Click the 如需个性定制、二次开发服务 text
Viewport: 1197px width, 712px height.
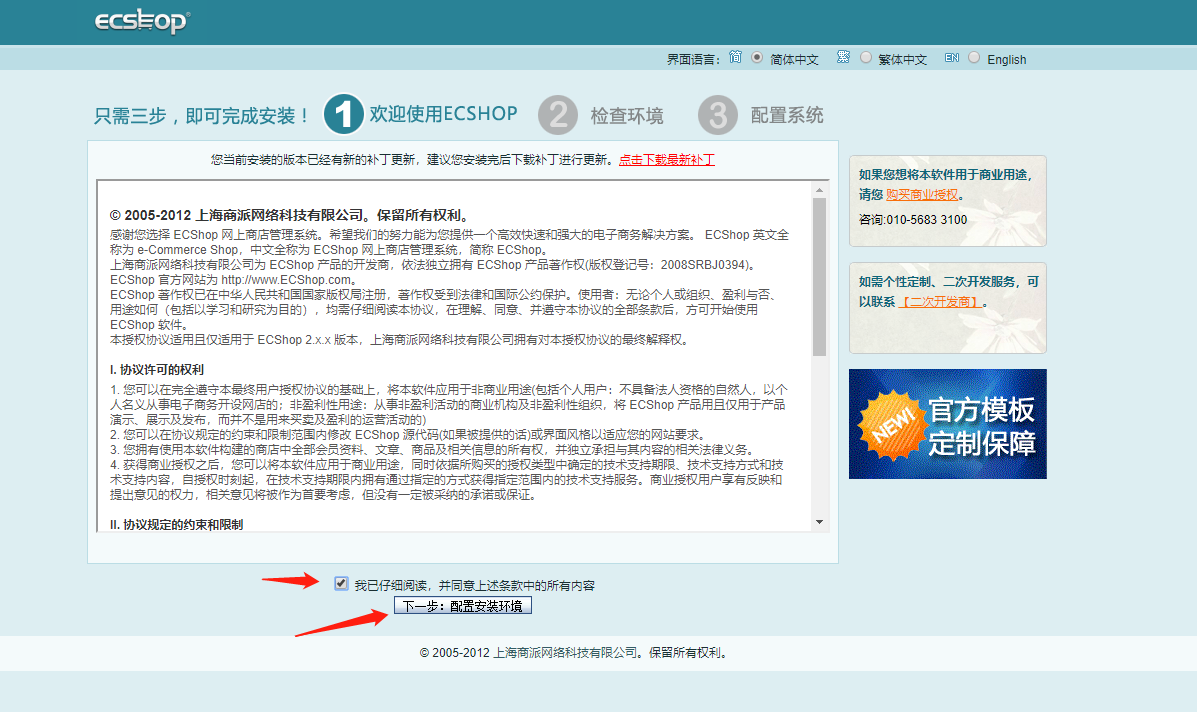coord(948,282)
